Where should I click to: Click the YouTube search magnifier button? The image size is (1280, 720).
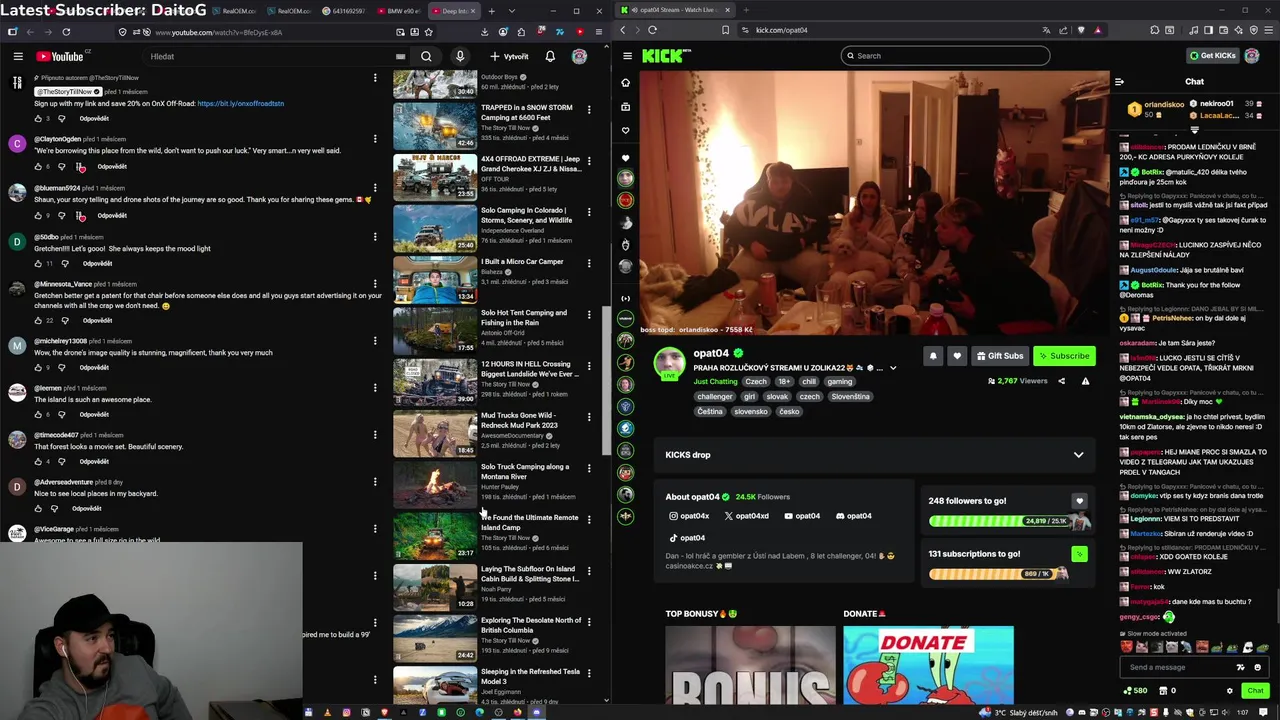[x=426, y=57]
